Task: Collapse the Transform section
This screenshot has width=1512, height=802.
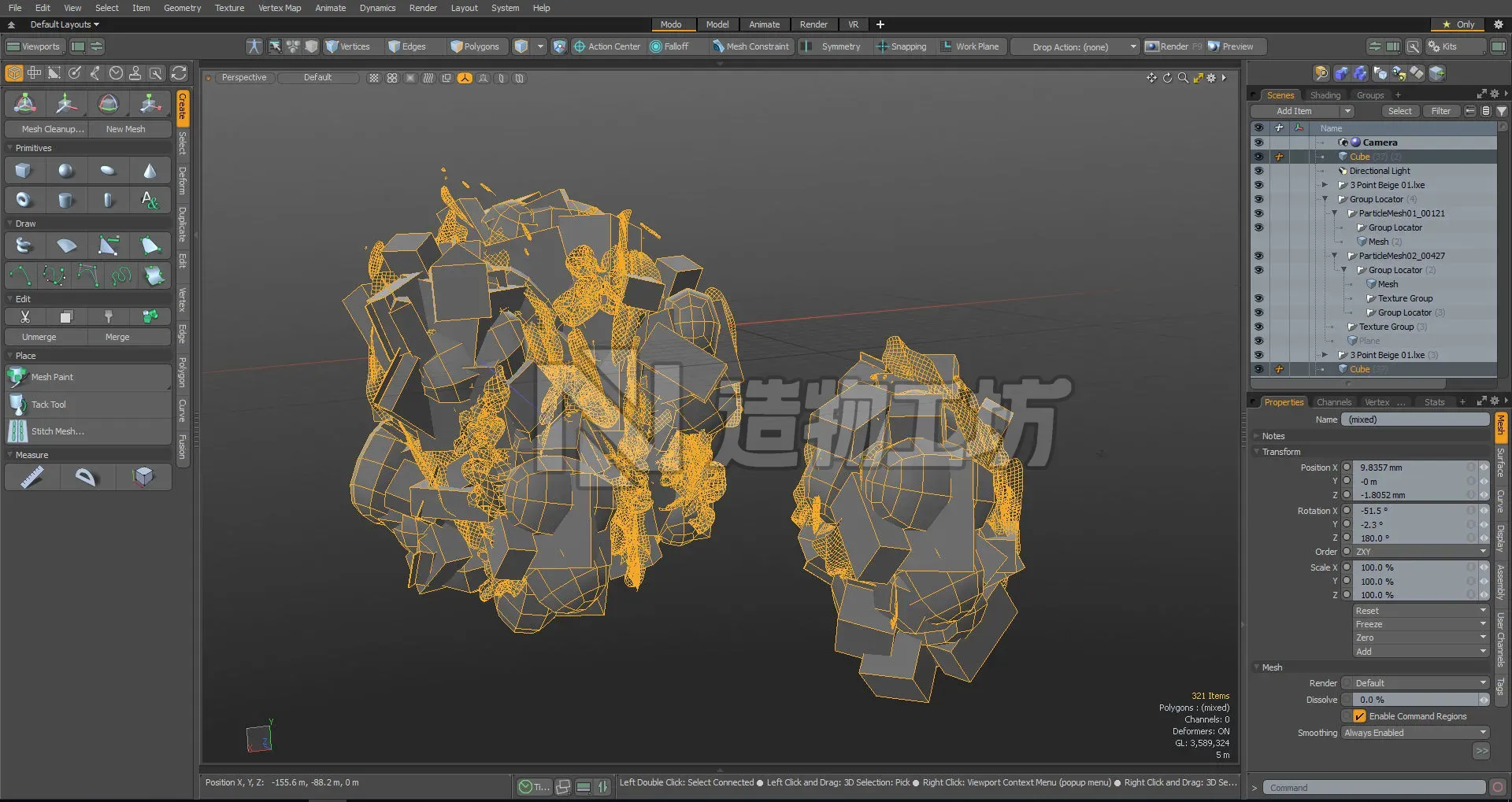Action: [x=1257, y=452]
